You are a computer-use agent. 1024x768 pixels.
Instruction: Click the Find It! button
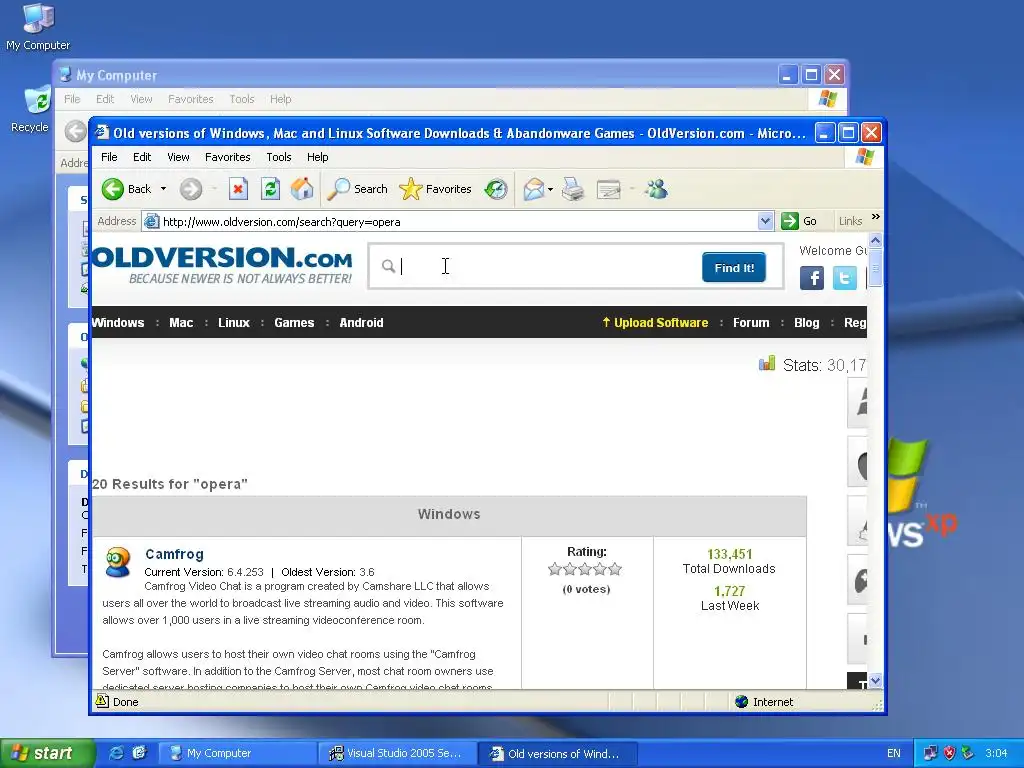coord(734,268)
